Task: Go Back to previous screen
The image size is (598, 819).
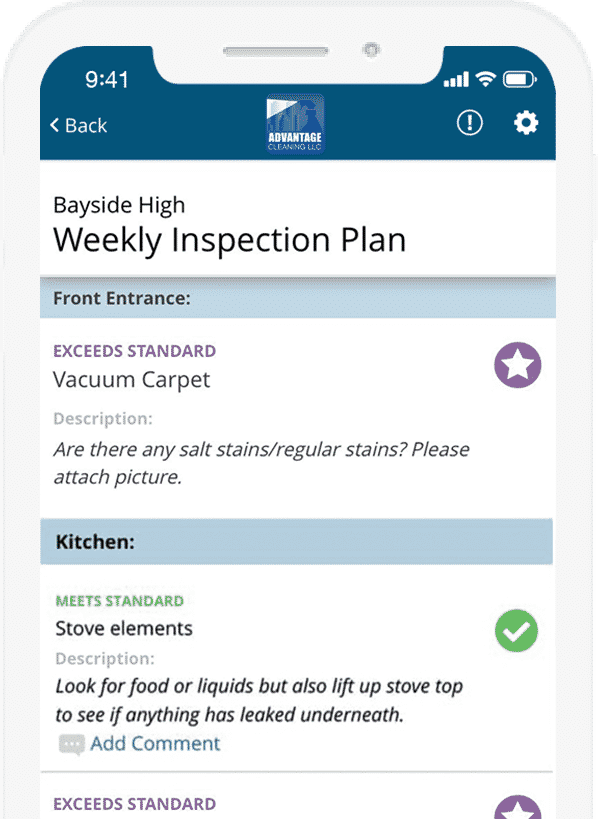Action: [x=78, y=125]
